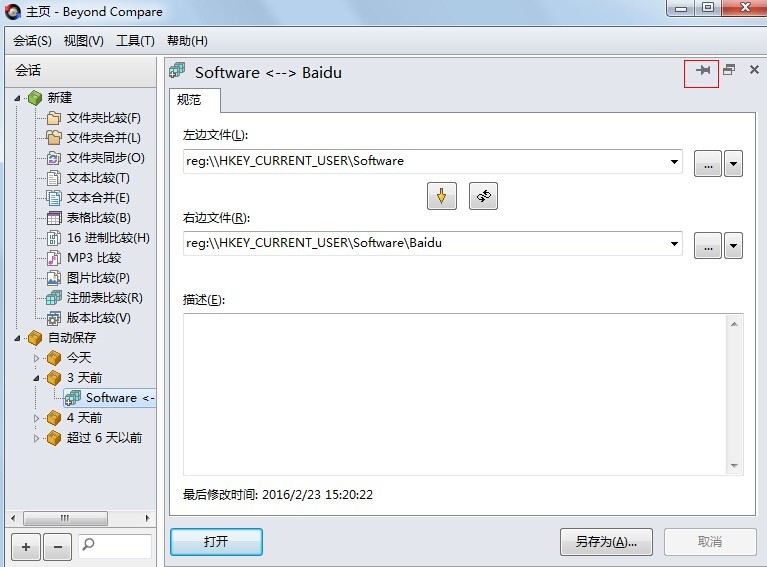This screenshot has width=767, height=567.
Task: Select 文本比较(T) session type
Action: (98, 178)
